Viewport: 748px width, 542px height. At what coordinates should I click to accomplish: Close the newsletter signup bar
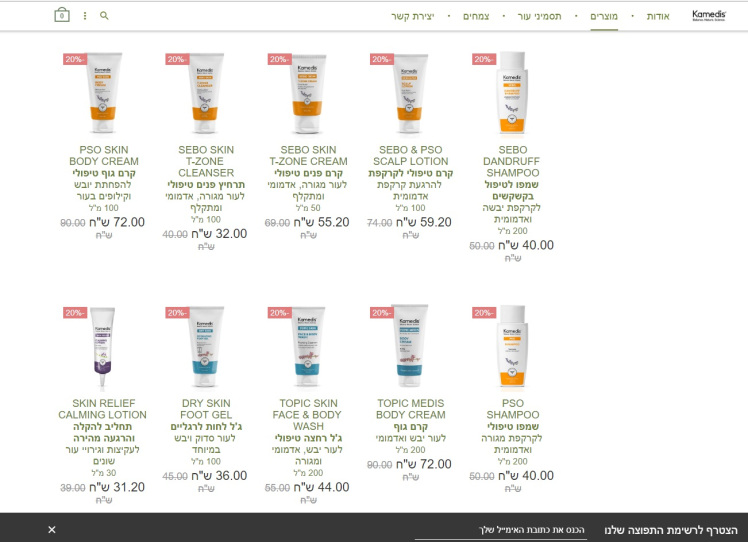(x=52, y=530)
